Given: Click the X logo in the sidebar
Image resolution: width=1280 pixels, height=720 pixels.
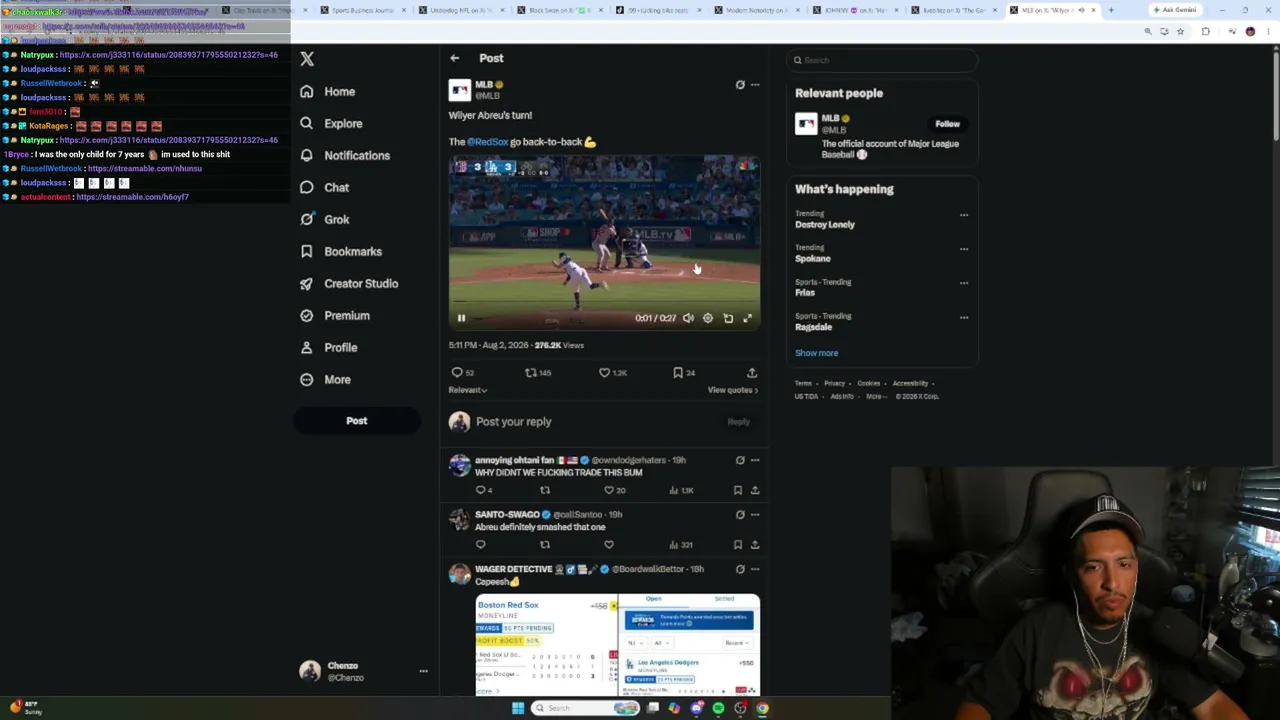Looking at the screenshot, I should coord(307,59).
